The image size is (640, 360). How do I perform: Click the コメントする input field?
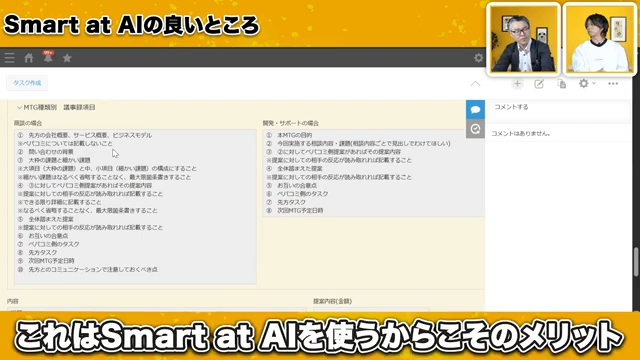pyautogui.click(x=558, y=107)
